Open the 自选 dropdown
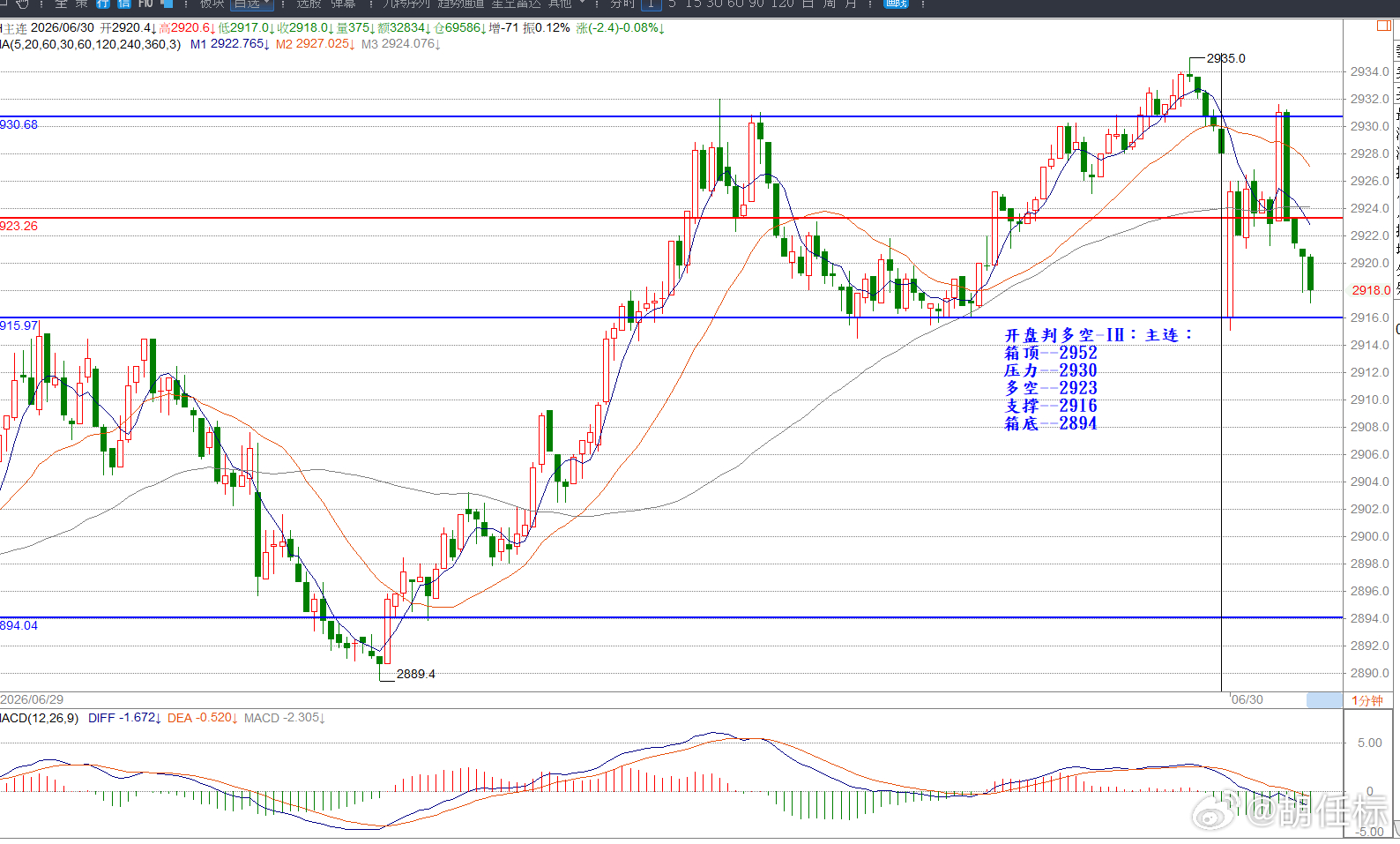Screen dimensions: 1400x844 252,4
